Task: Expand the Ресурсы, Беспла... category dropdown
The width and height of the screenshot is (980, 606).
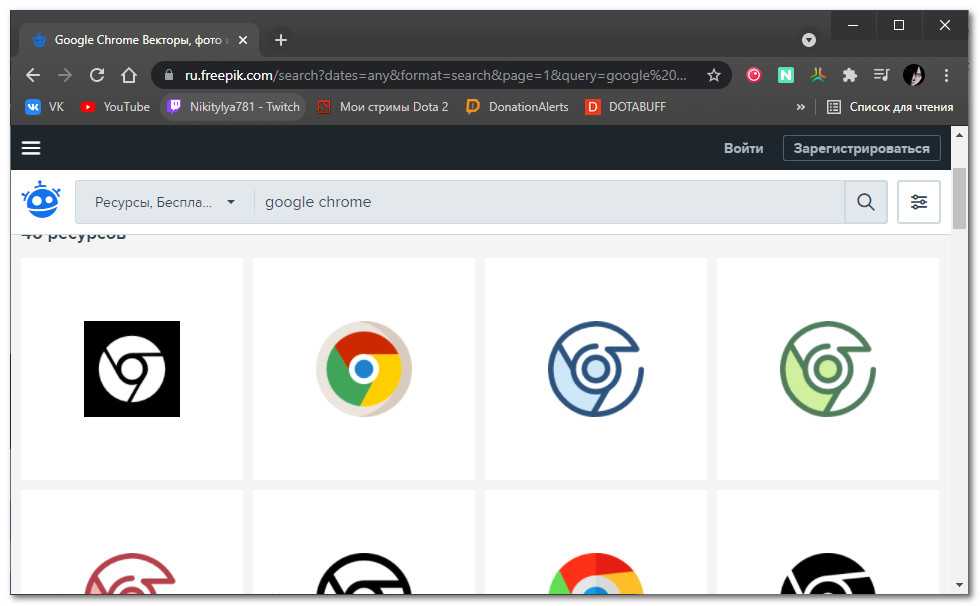Action: pos(165,202)
